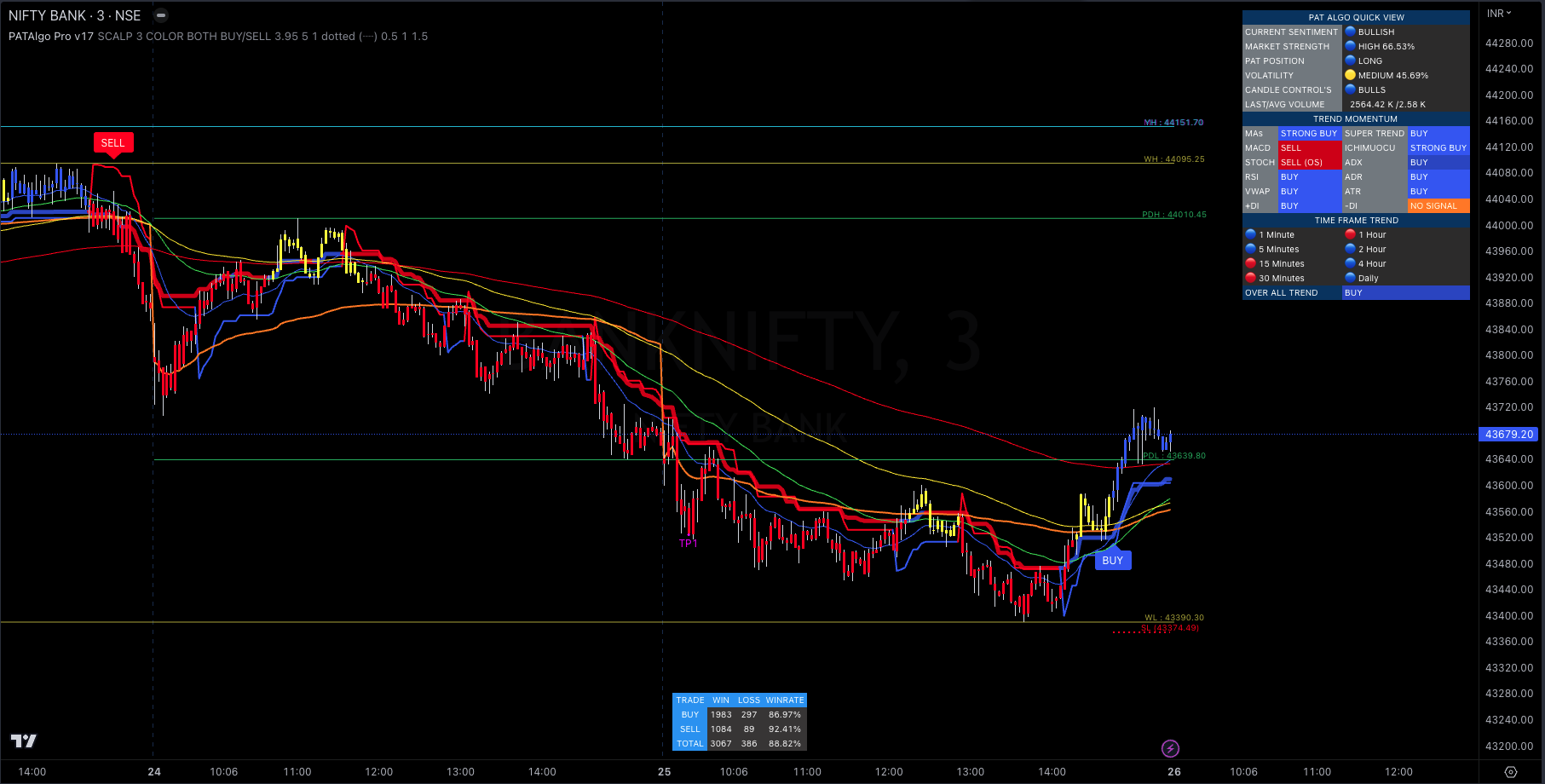Click the MACD SELL red cell
The image size is (1545, 784).
click(x=1310, y=147)
